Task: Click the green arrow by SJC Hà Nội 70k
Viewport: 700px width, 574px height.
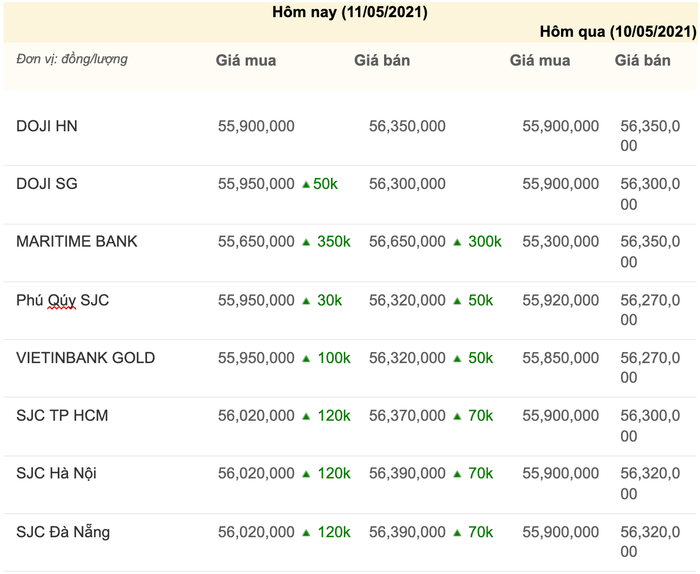Action: click(457, 474)
